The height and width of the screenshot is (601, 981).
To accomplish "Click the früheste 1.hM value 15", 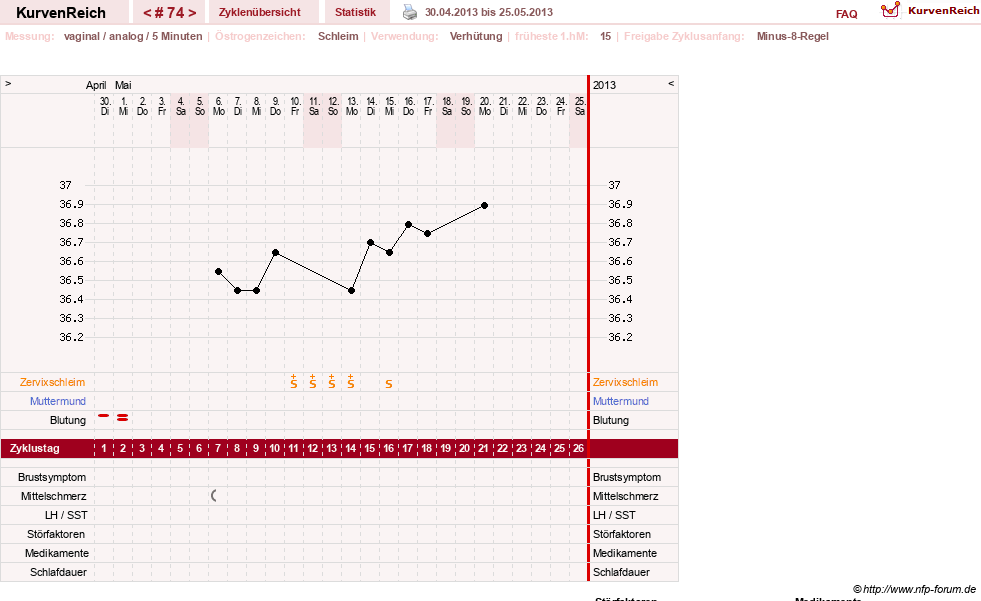I will click(x=606, y=36).
